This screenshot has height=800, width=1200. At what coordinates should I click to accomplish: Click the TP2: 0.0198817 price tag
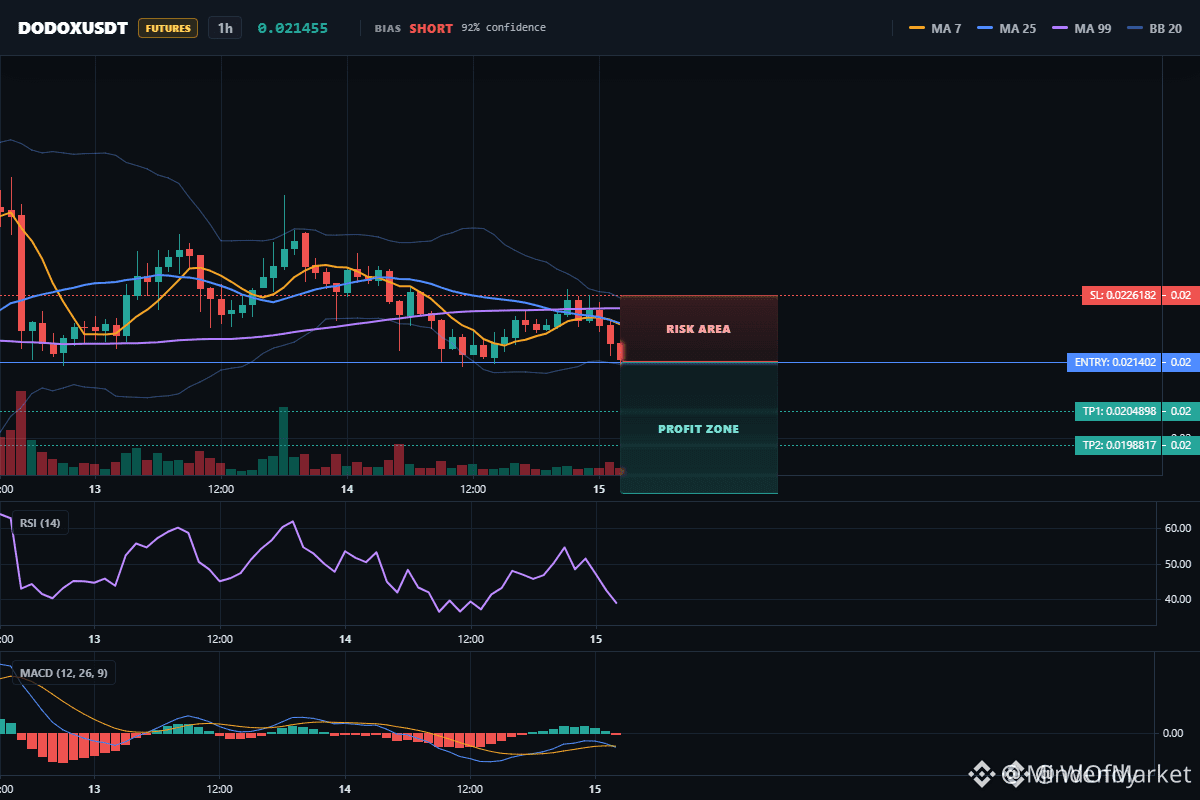[1119, 445]
